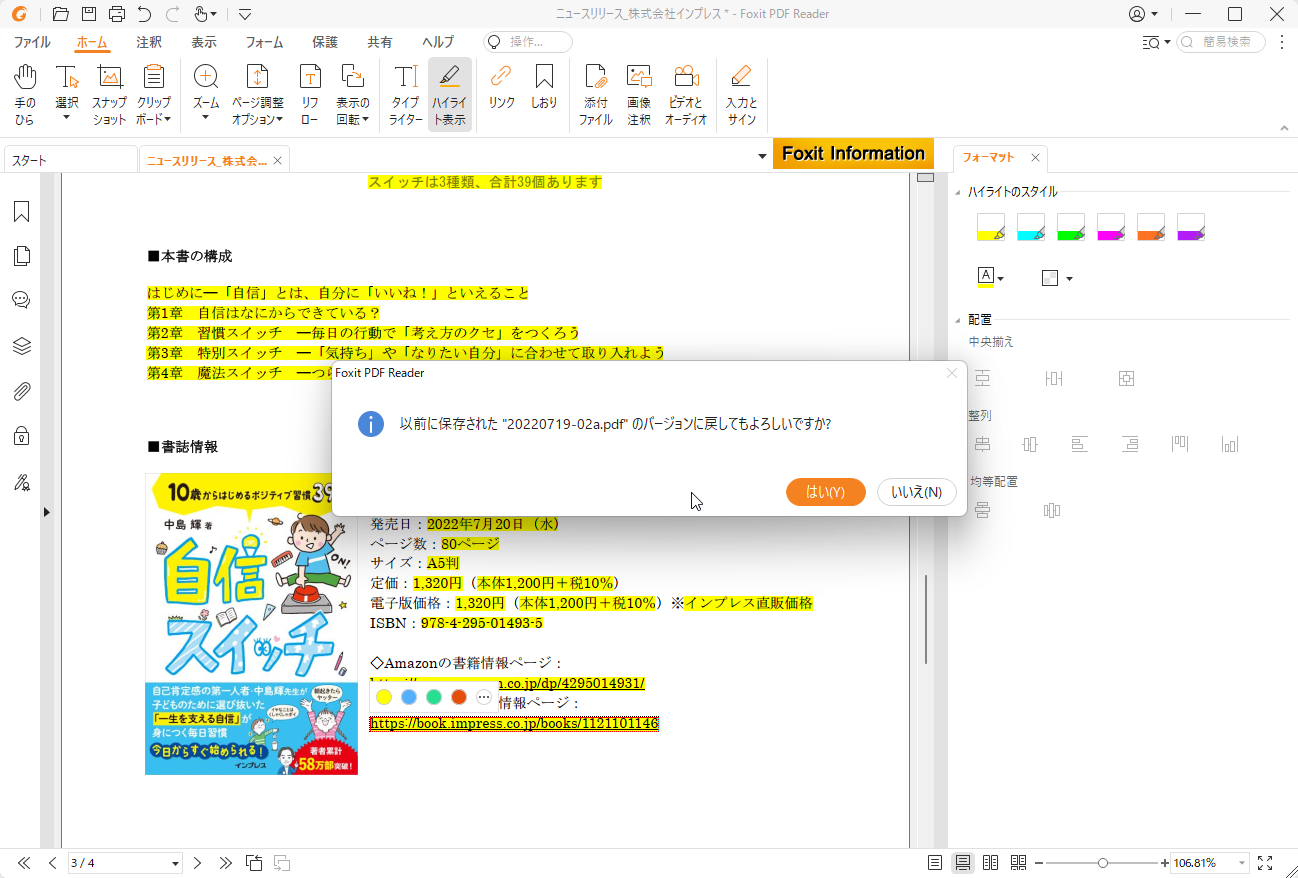This screenshot has width=1298, height=878.
Task: Confirm revert by clicking はい(Y)
Action: click(825, 492)
